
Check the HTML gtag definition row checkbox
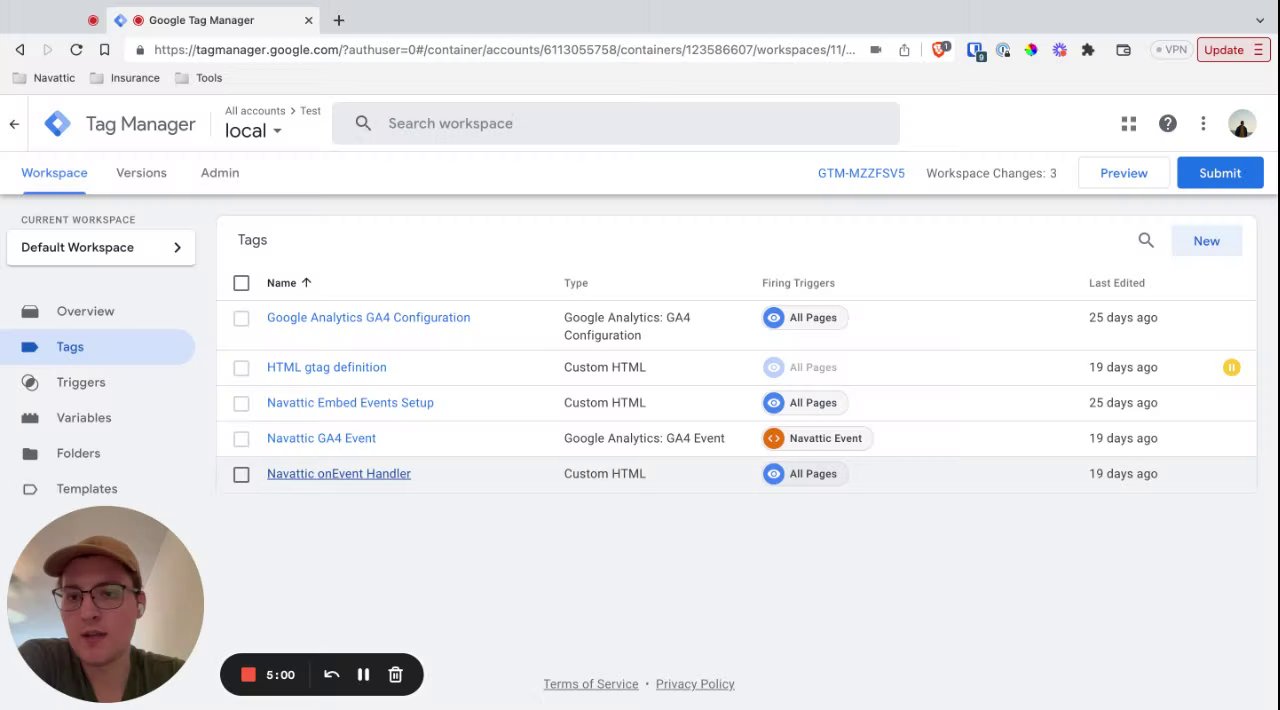241,368
